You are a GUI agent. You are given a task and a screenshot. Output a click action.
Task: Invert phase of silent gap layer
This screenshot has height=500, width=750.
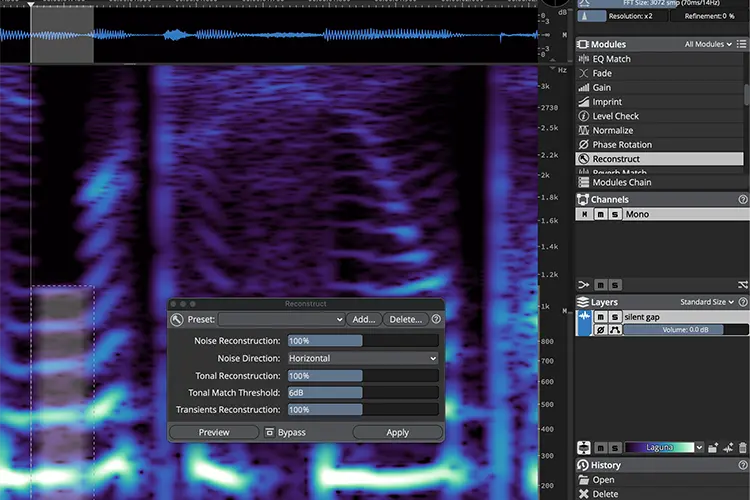[x=600, y=330]
